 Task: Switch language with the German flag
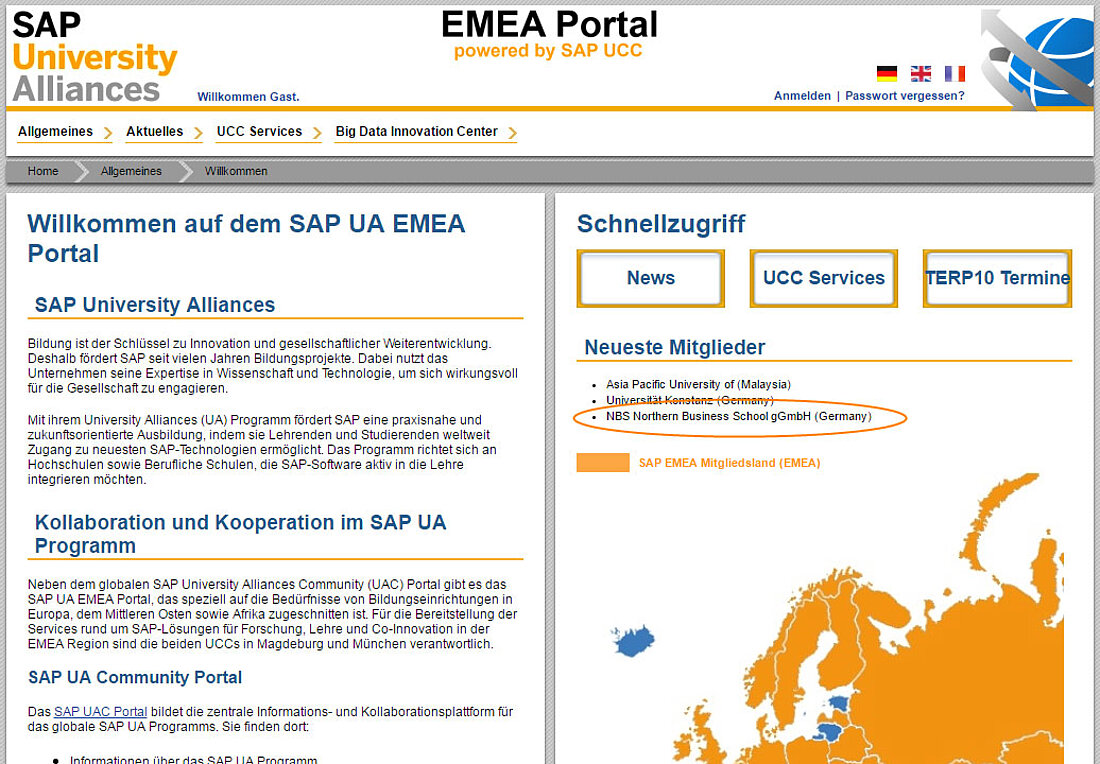click(887, 74)
